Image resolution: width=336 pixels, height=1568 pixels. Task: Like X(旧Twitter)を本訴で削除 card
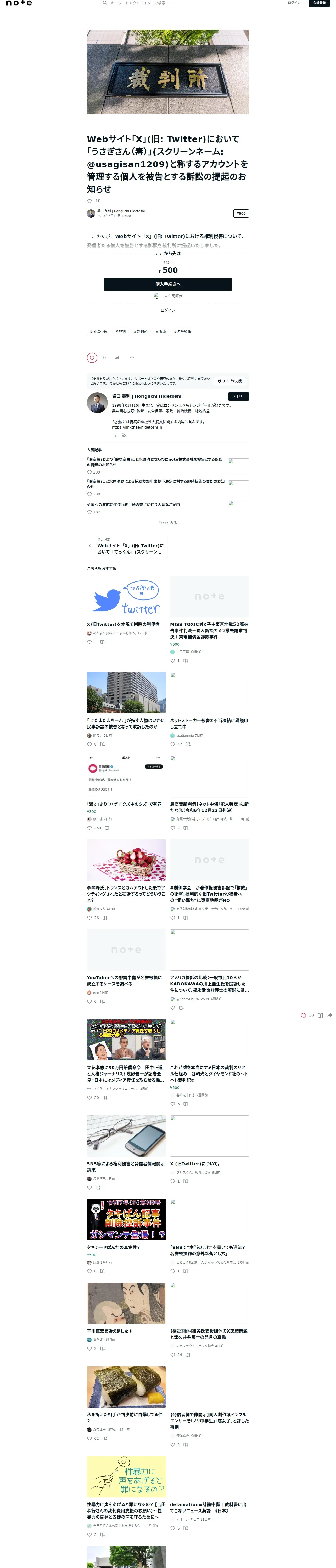point(90,642)
